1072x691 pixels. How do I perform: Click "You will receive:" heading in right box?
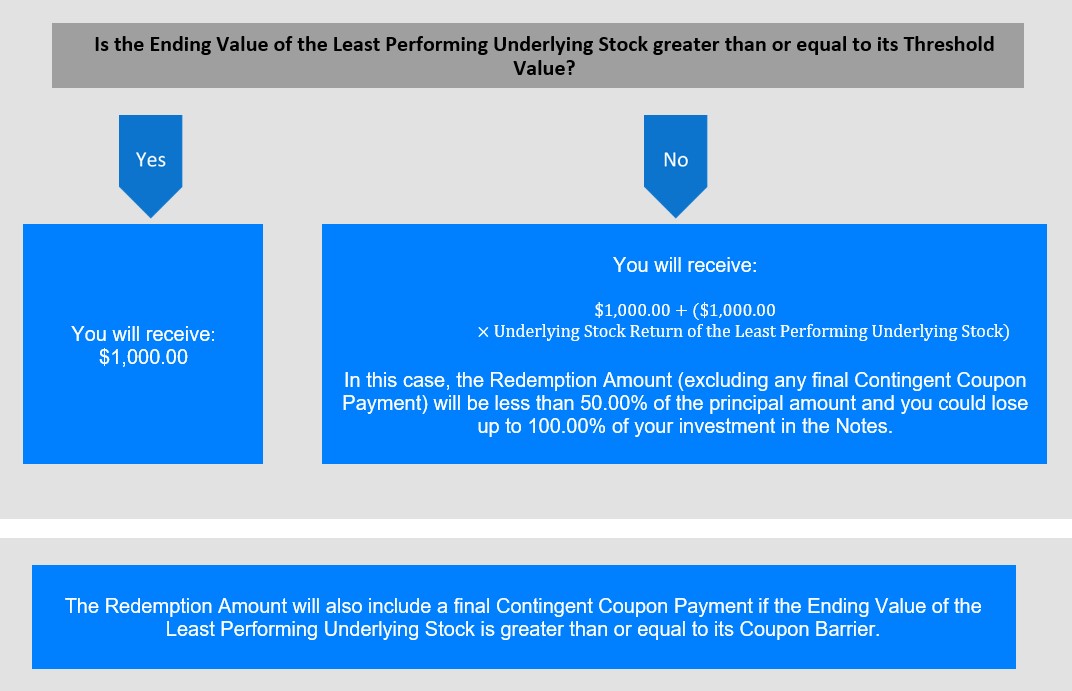684,265
